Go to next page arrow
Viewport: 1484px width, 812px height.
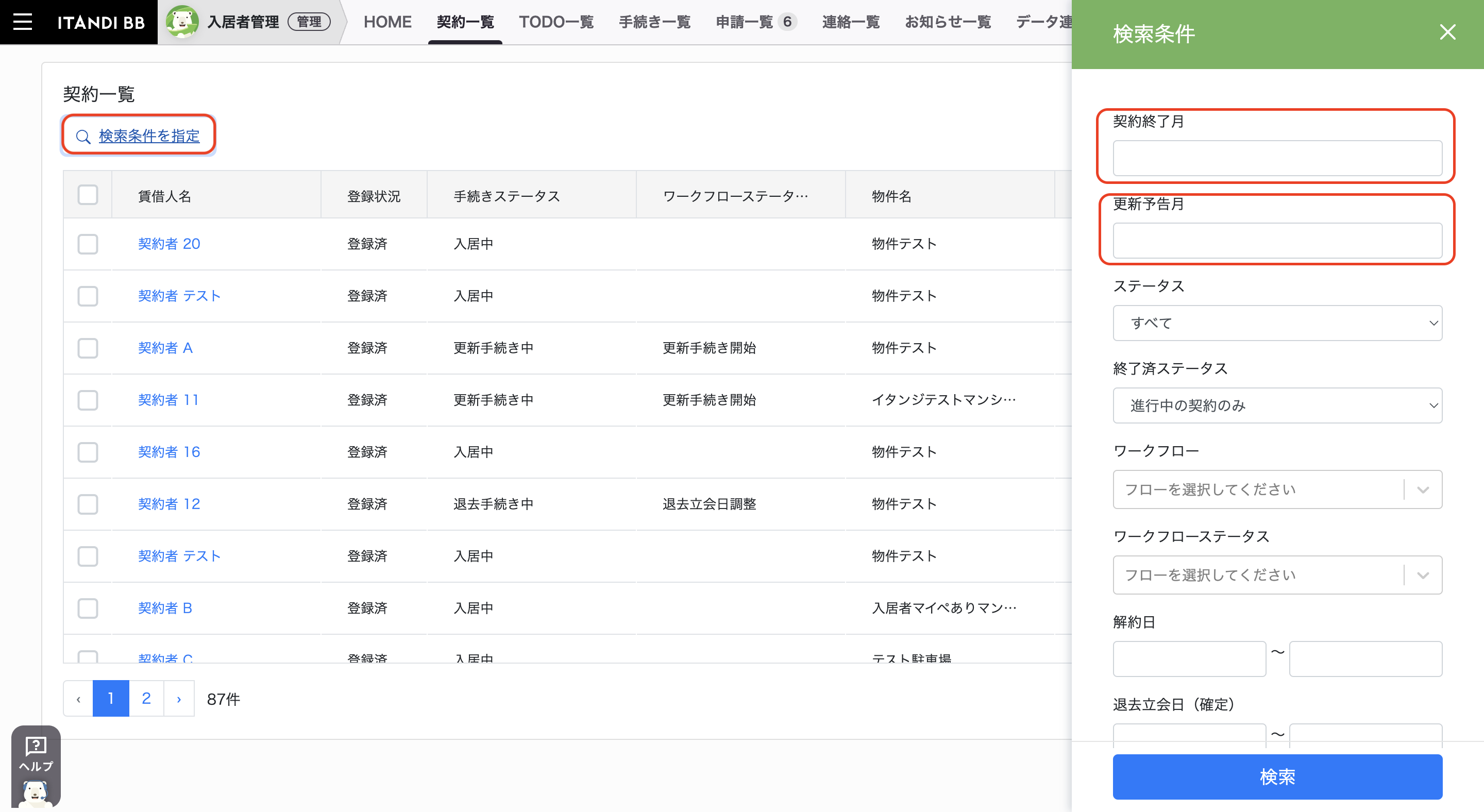pos(179,699)
